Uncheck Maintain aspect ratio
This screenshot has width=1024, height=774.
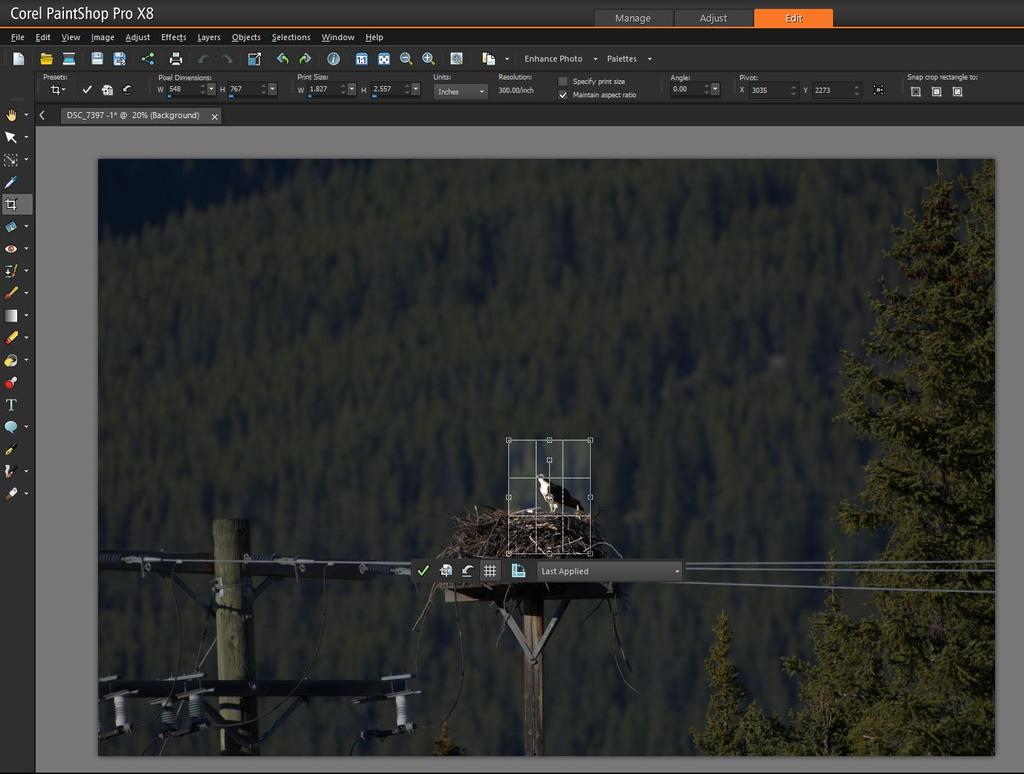pyautogui.click(x=563, y=95)
